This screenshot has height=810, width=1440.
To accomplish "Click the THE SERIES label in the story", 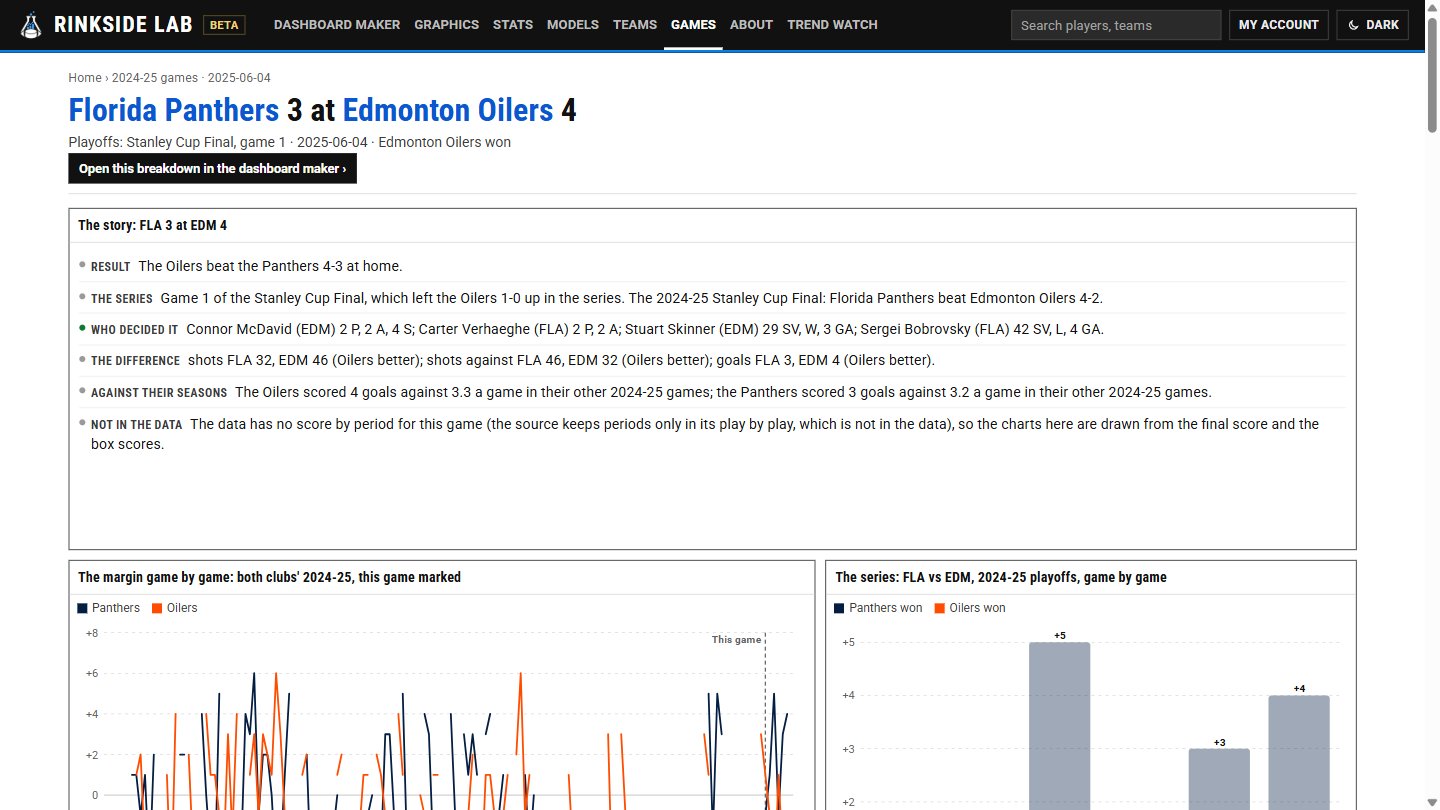I will (122, 299).
